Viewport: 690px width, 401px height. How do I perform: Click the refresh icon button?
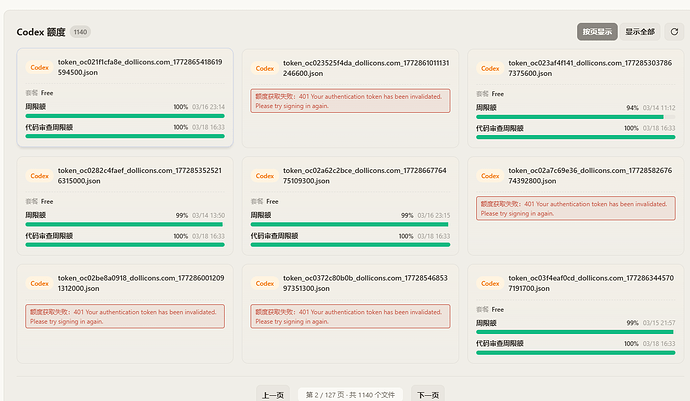(674, 32)
